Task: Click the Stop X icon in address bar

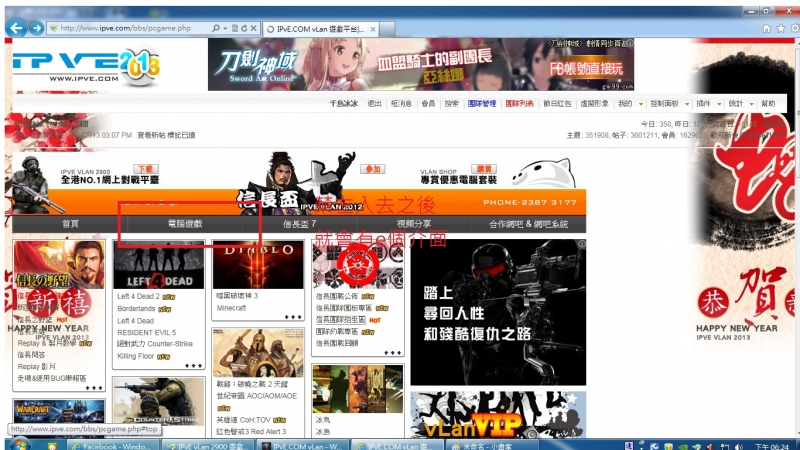Action: click(x=254, y=29)
